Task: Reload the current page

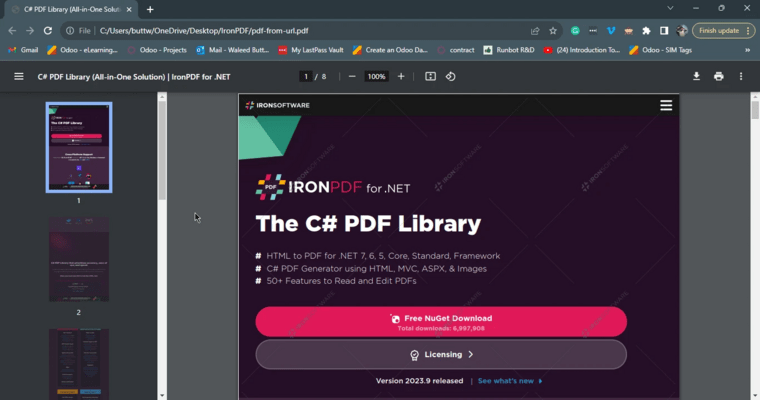Action: [48, 31]
